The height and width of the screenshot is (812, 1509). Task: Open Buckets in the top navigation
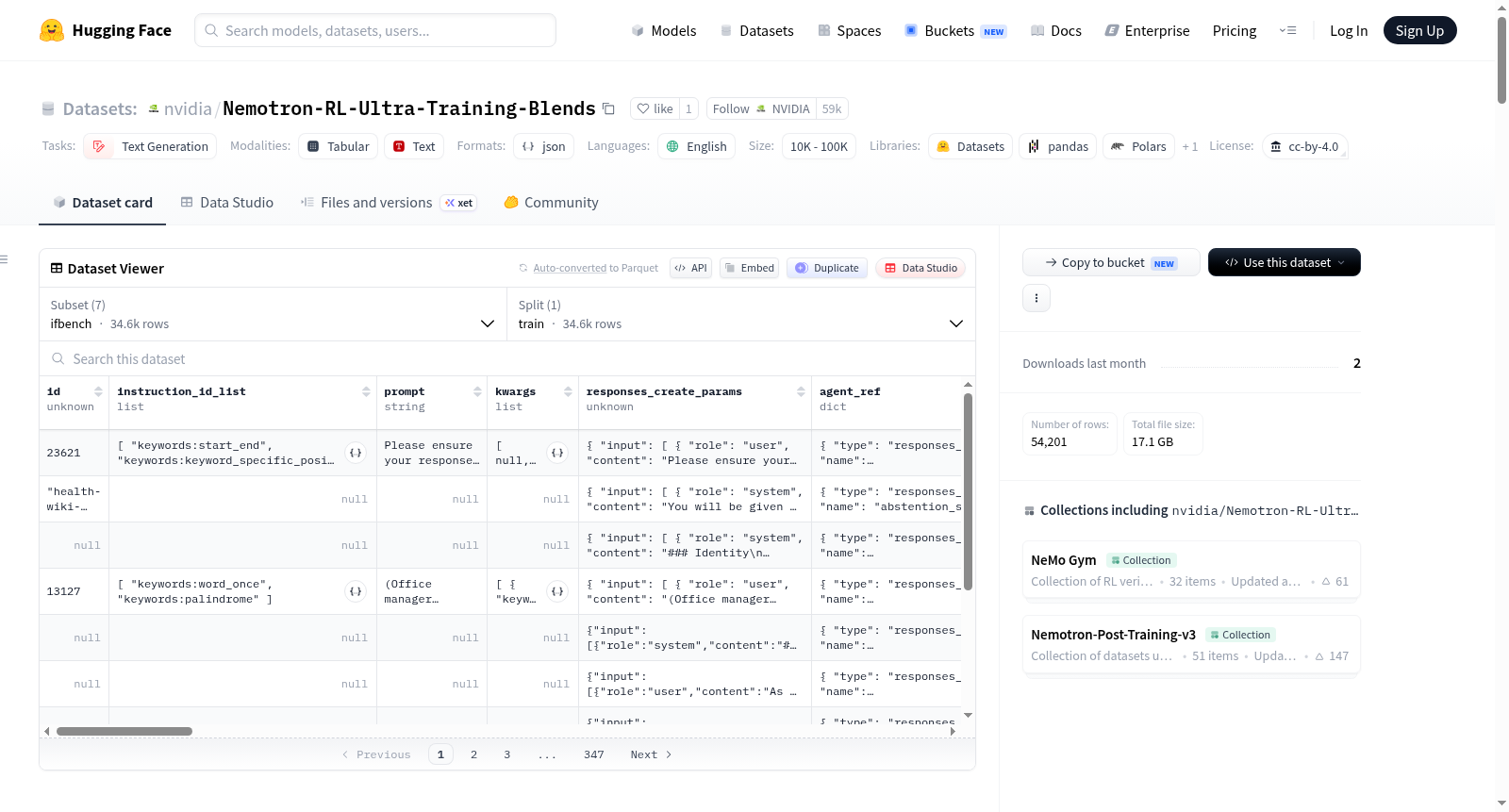pyautogui.click(x=955, y=30)
